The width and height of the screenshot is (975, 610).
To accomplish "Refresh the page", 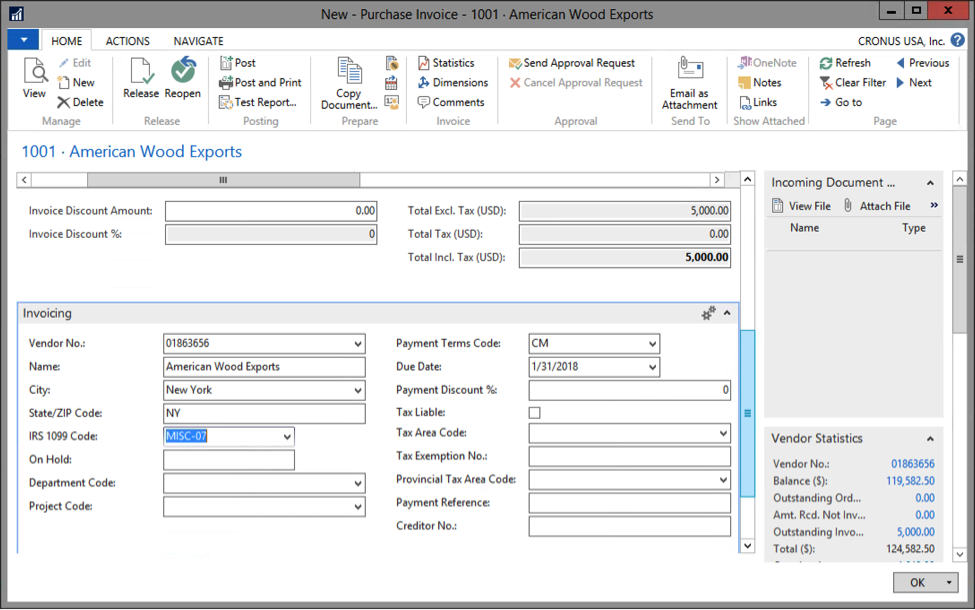I will coord(845,63).
